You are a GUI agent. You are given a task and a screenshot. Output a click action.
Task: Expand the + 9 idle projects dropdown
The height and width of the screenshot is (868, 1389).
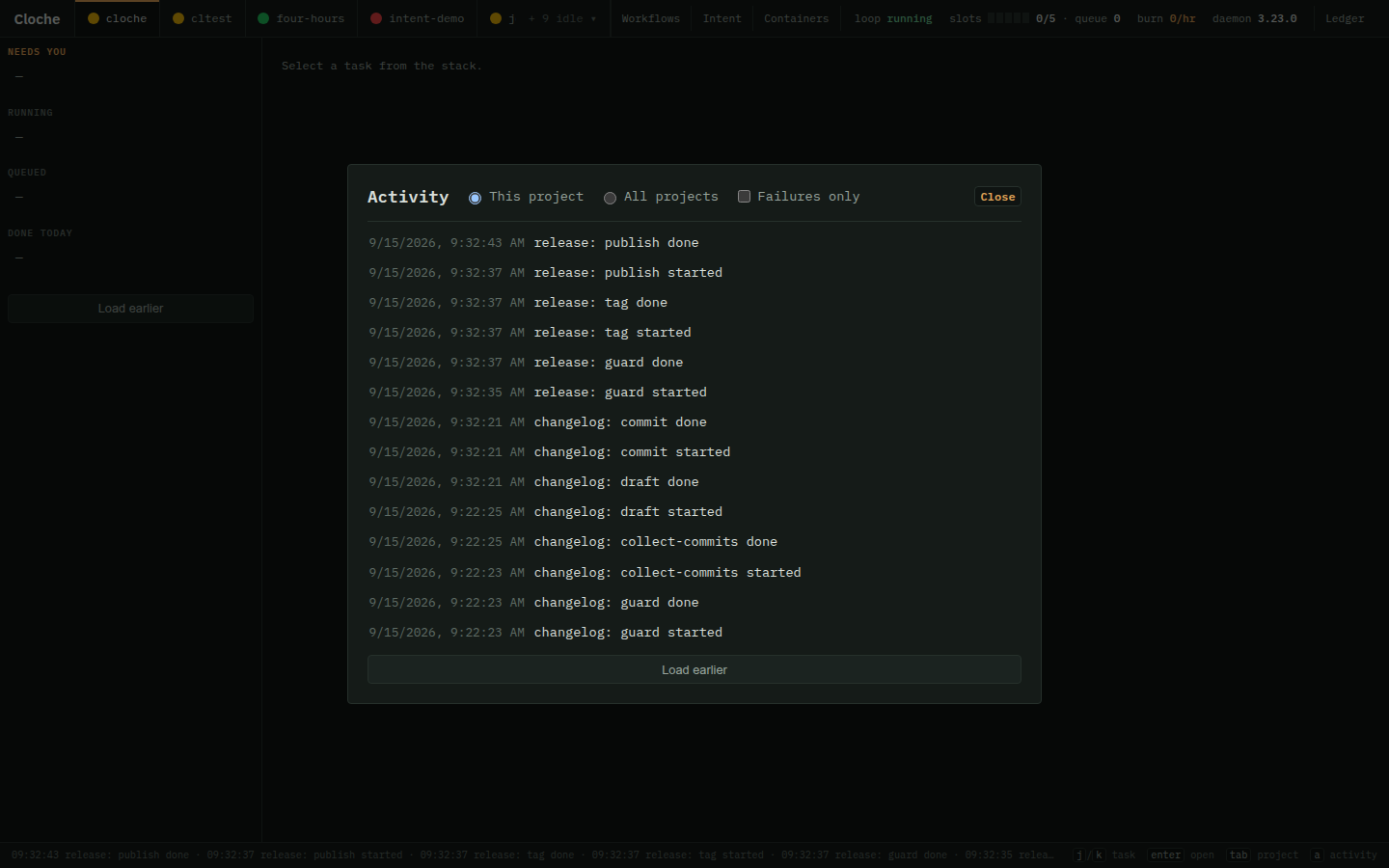click(x=562, y=18)
